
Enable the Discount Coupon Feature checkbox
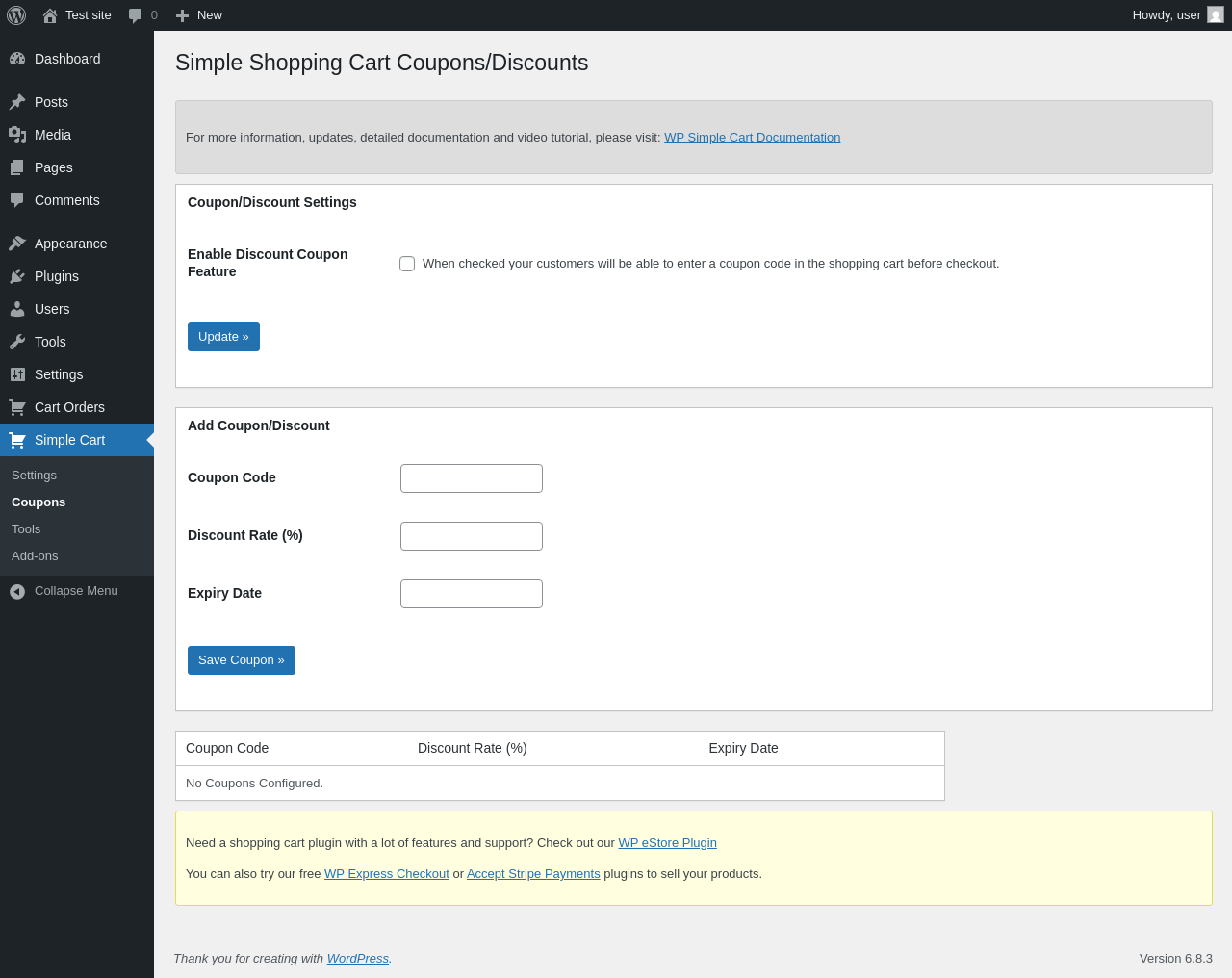[x=407, y=264]
